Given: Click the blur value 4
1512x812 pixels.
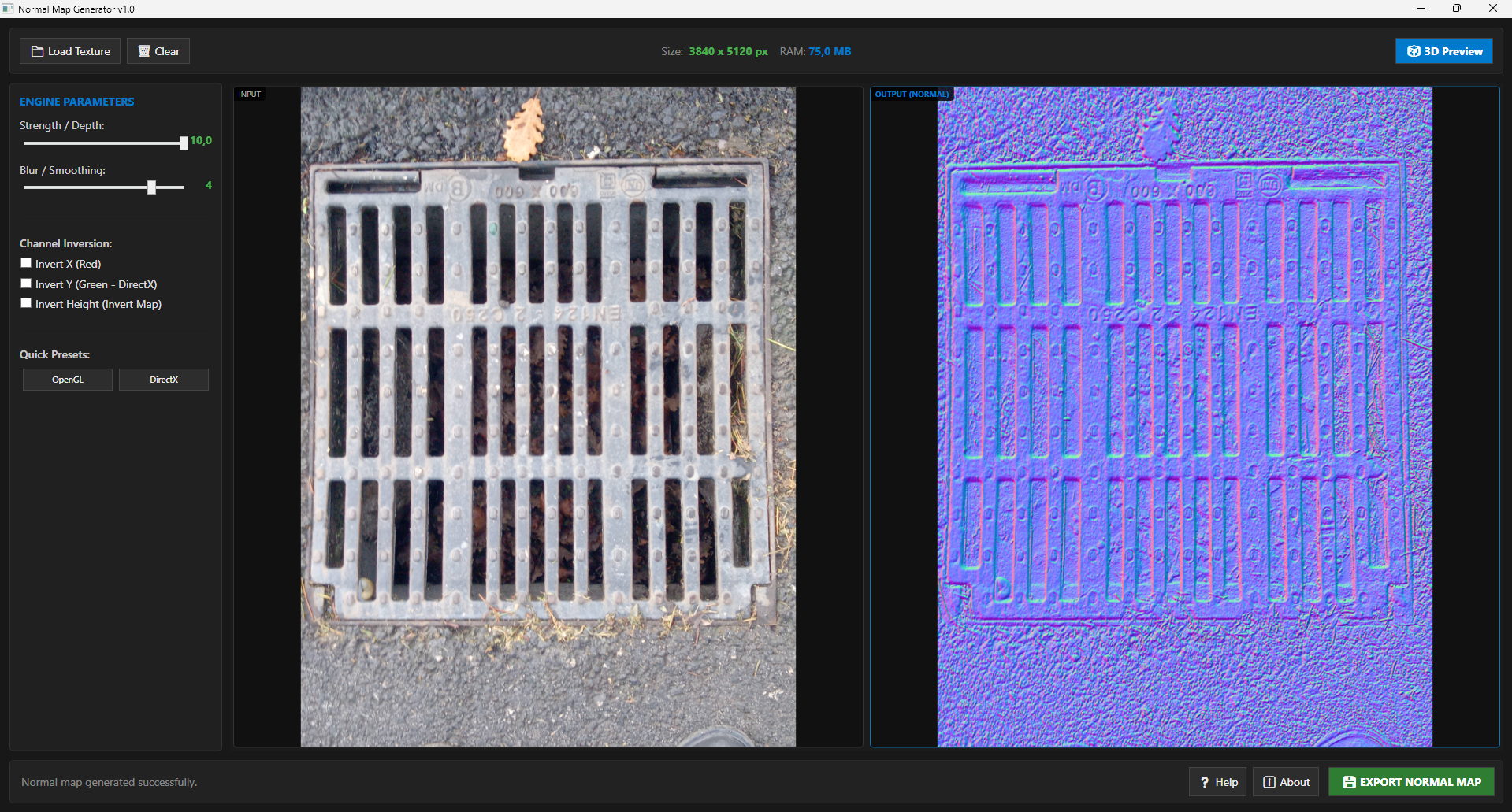Looking at the screenshot, I should click(209, 185).
